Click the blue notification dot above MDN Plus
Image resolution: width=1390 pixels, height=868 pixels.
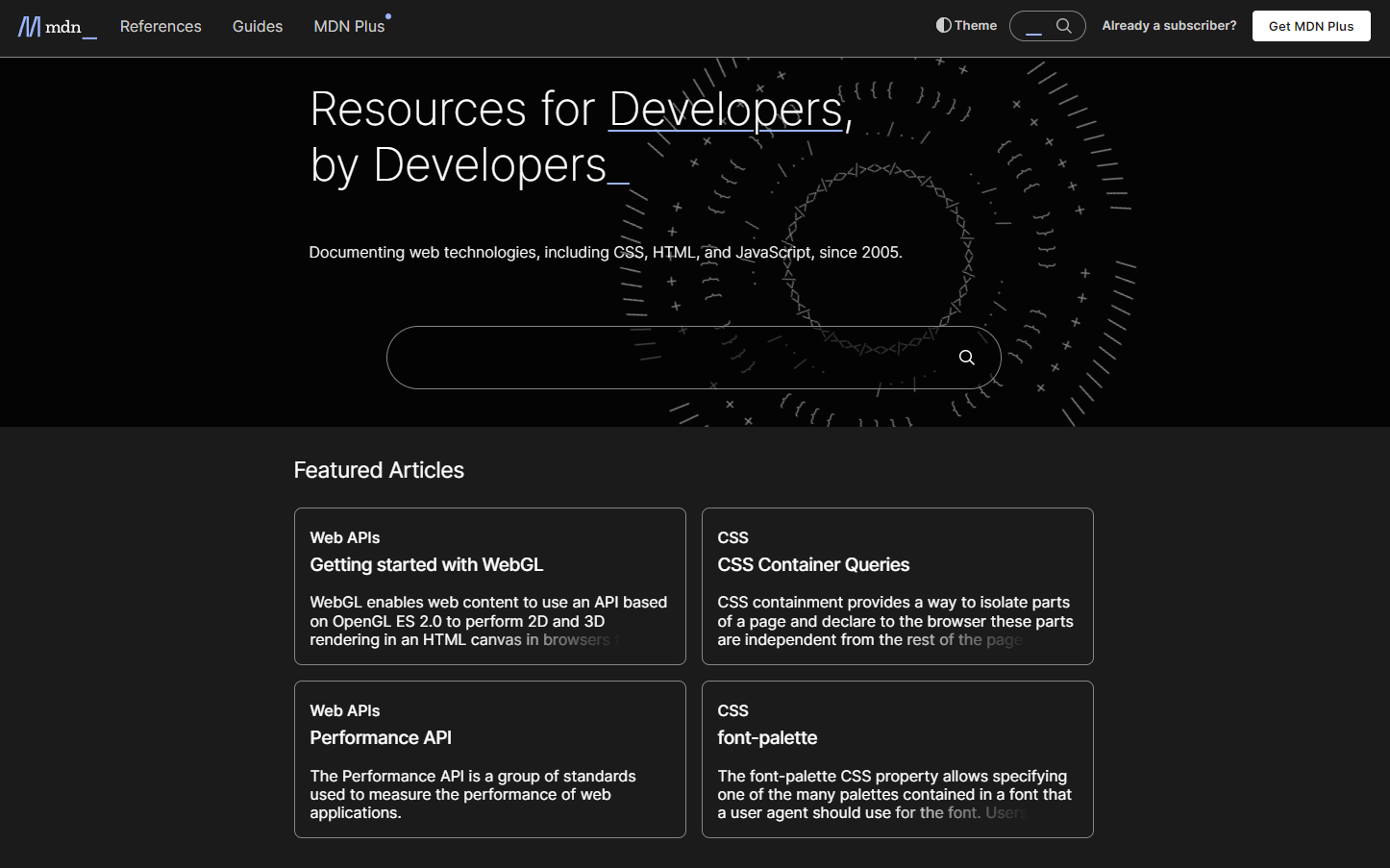click(388, 14)
